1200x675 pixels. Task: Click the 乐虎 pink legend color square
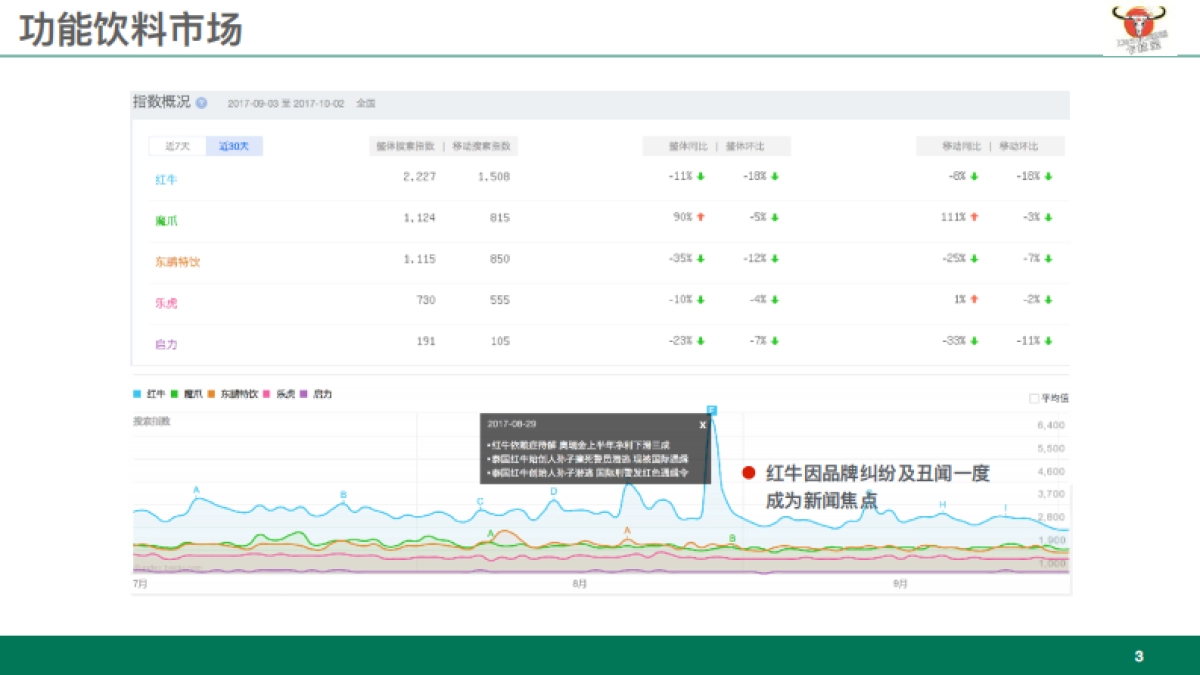pyautogui.click(x=268, y=394)
